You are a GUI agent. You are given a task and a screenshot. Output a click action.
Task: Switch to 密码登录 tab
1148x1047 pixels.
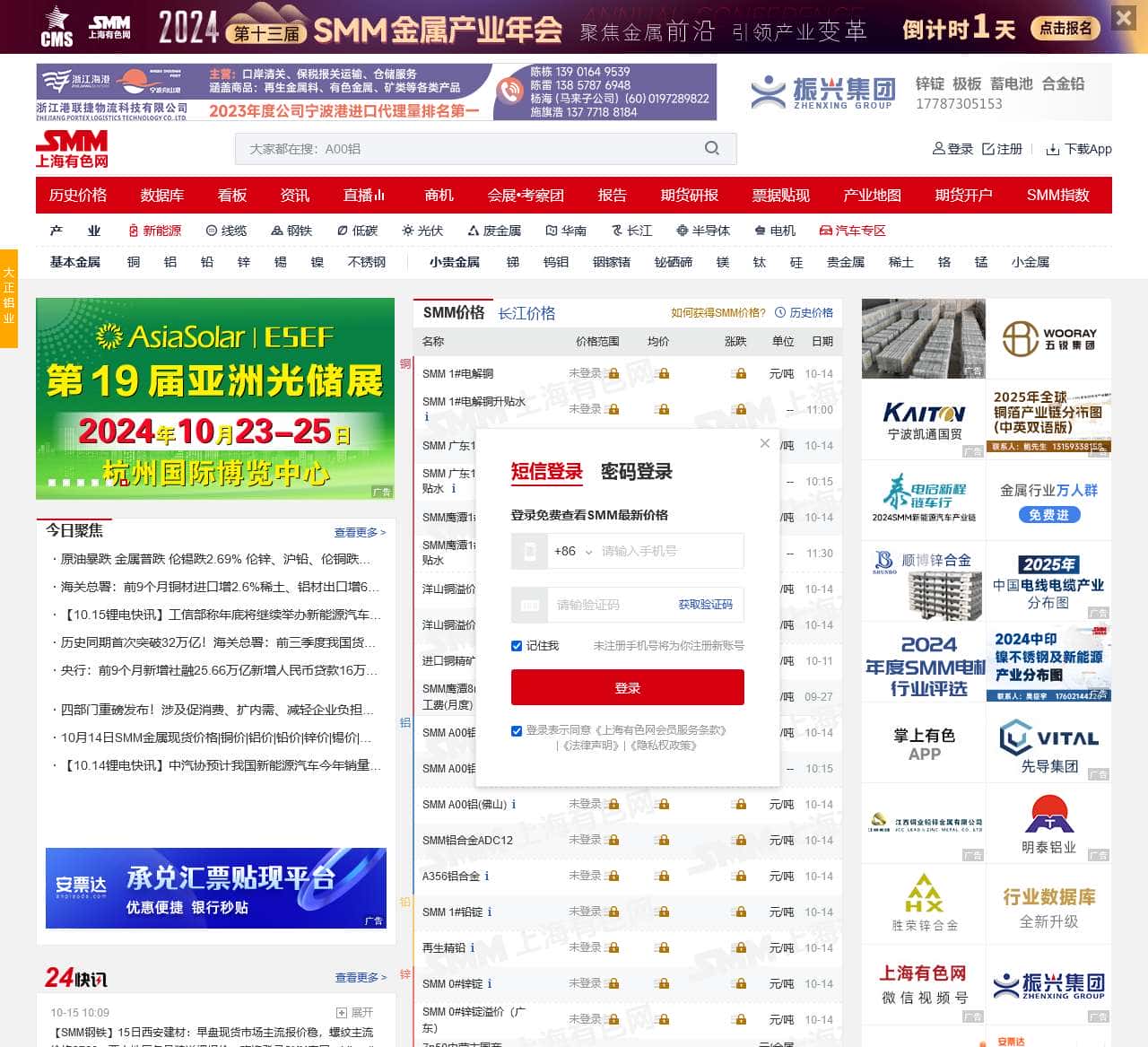(x=637, y=472)
